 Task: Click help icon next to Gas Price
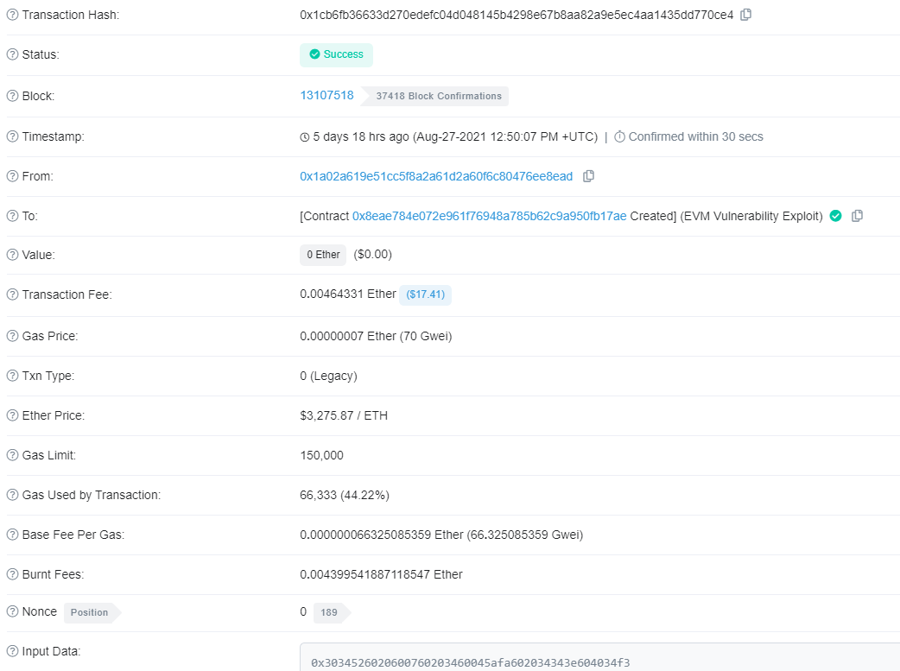[13, 336]
